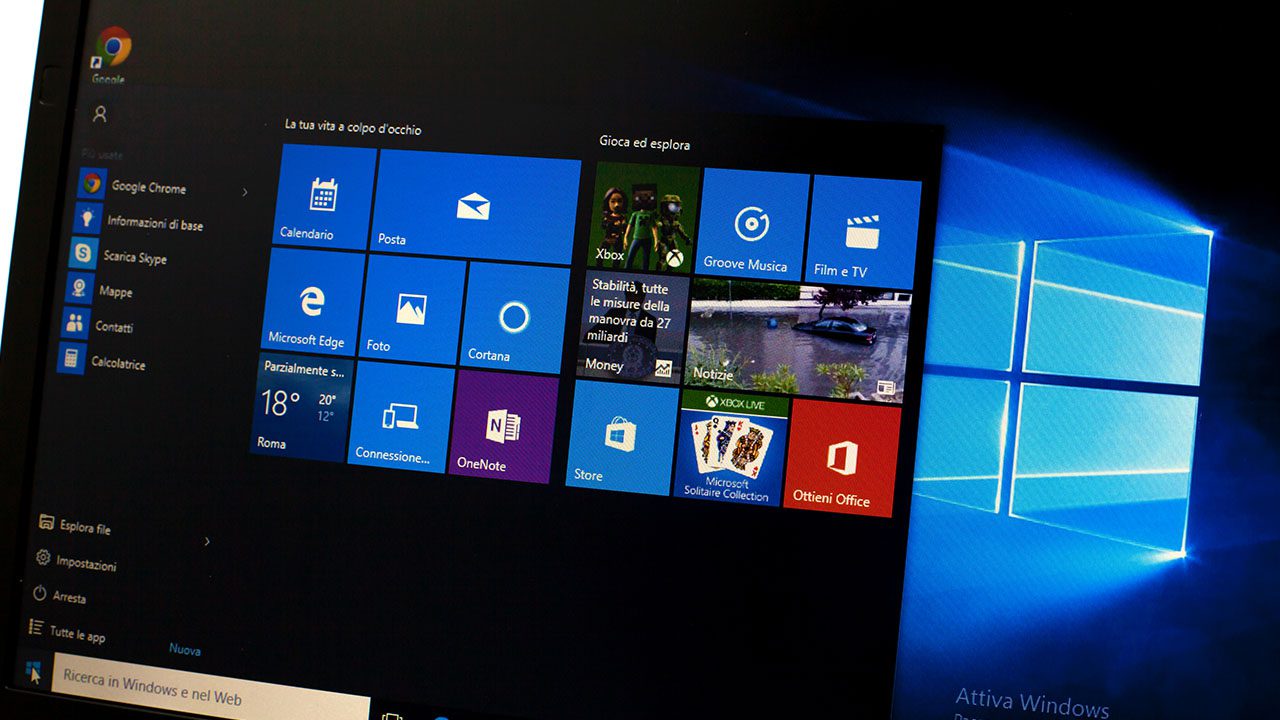
Task: Open the Posta mail tile
Action: click(x=475, y=206)
